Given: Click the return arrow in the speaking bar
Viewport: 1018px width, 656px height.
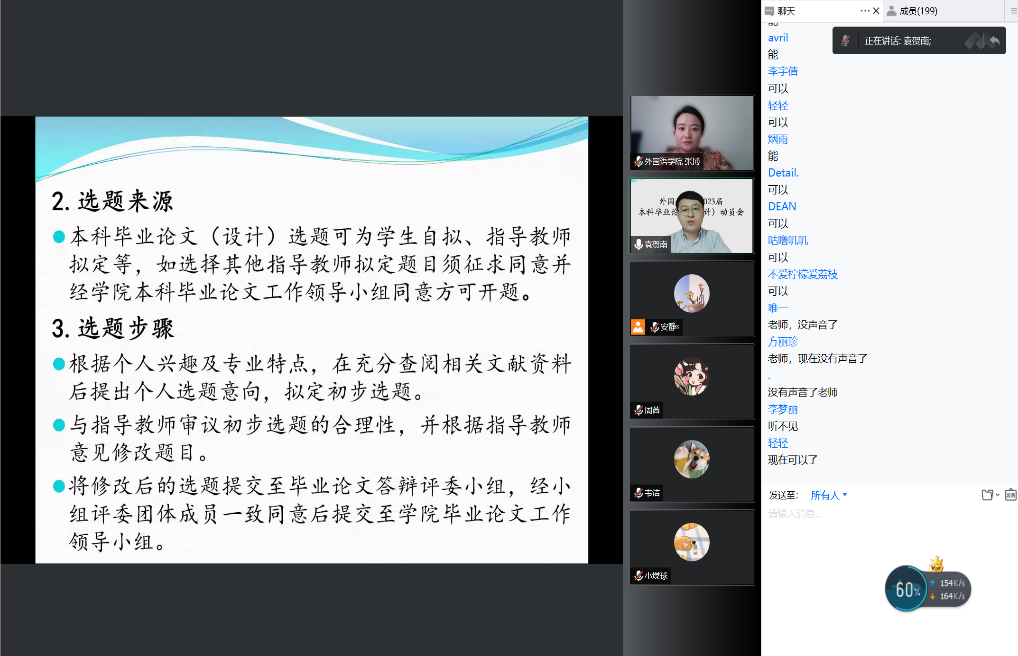Looking at the screenshot, I should pos(994,41).
